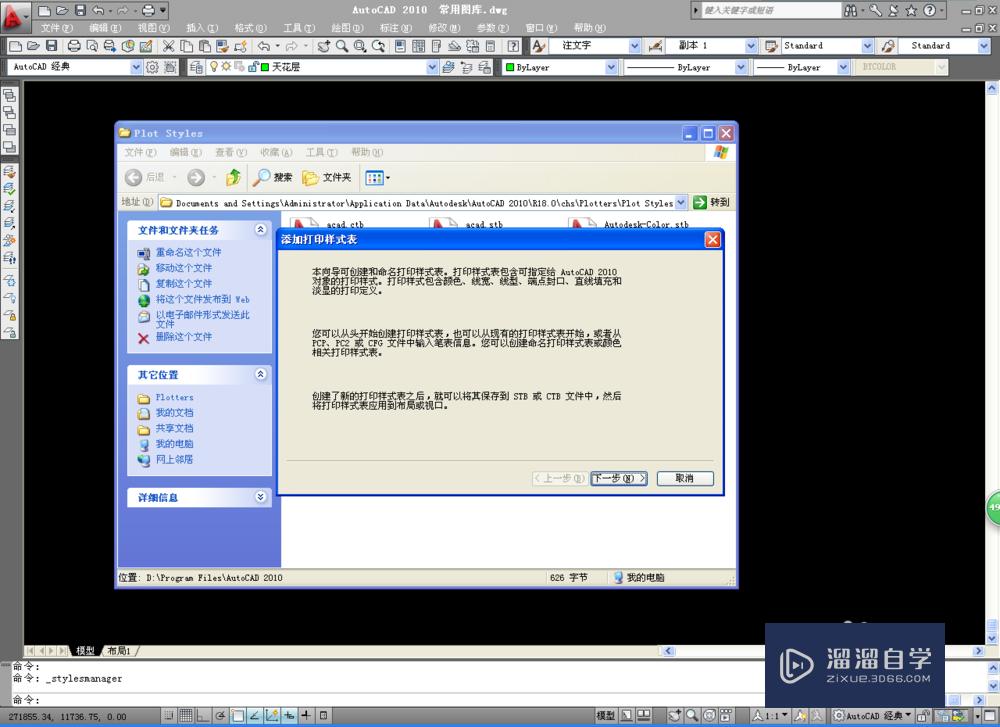The width and height of the screenshot is (1000, 727).
Task: Click the keyword search input field
Action: 770,10
